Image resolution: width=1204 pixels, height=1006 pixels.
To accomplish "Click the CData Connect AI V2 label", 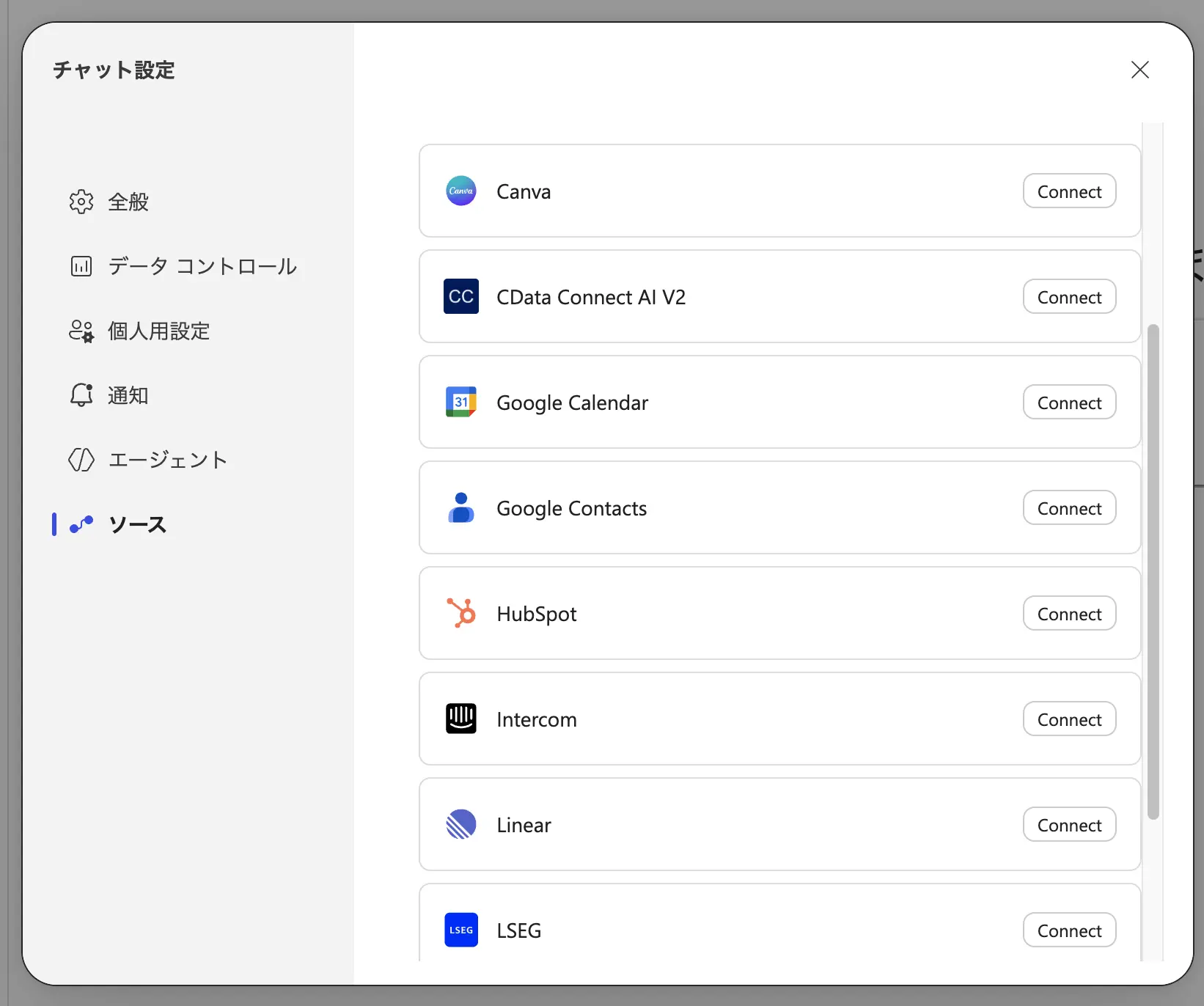I will [x=591, y=297].
